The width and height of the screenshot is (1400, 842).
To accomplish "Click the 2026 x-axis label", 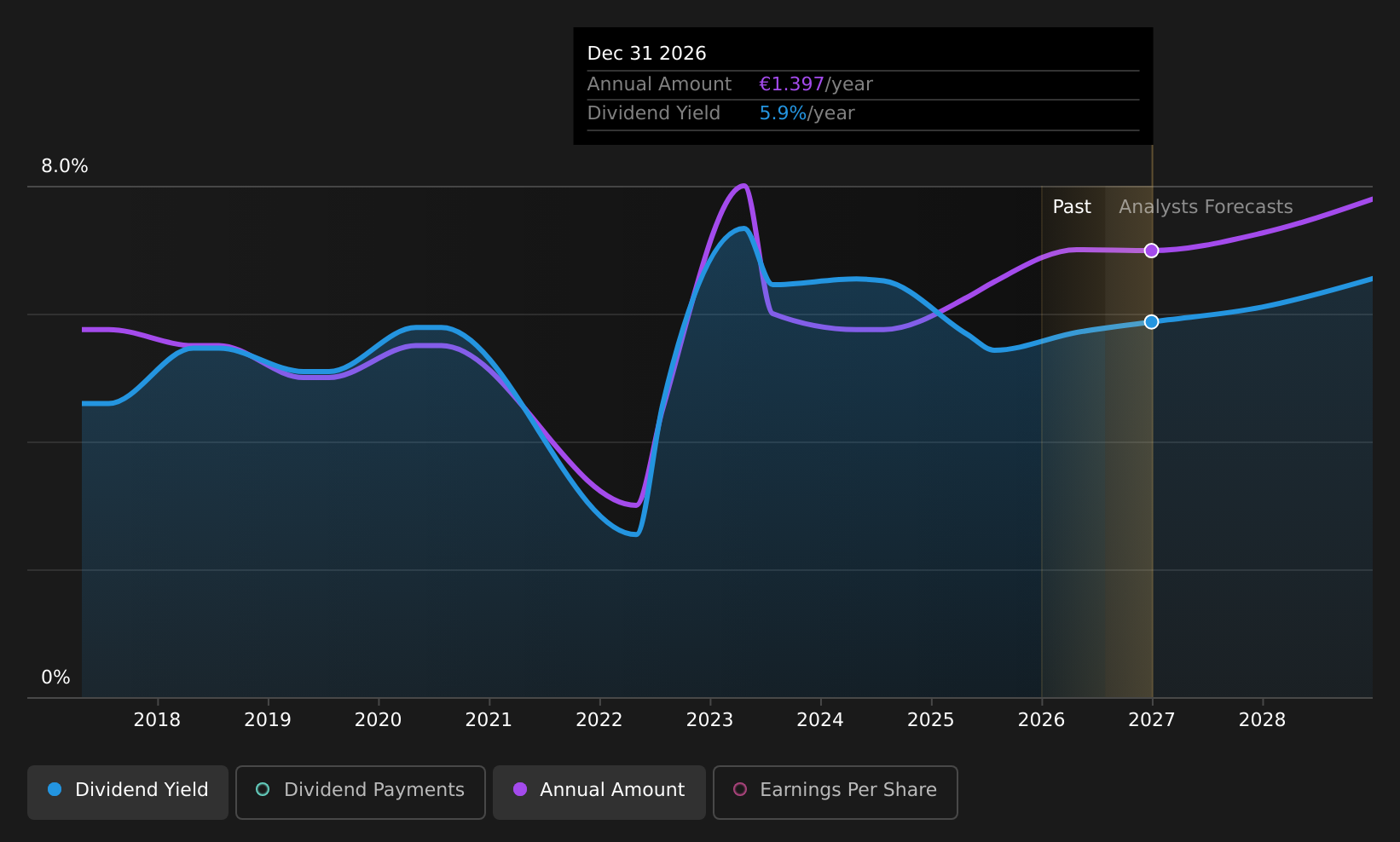I will (x=1042, y=720).
